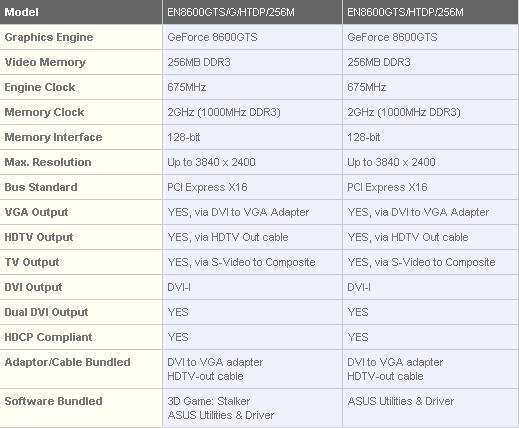Click the Bus Standard row label
This screenshot has height=428, width=519.
point(41,187)
